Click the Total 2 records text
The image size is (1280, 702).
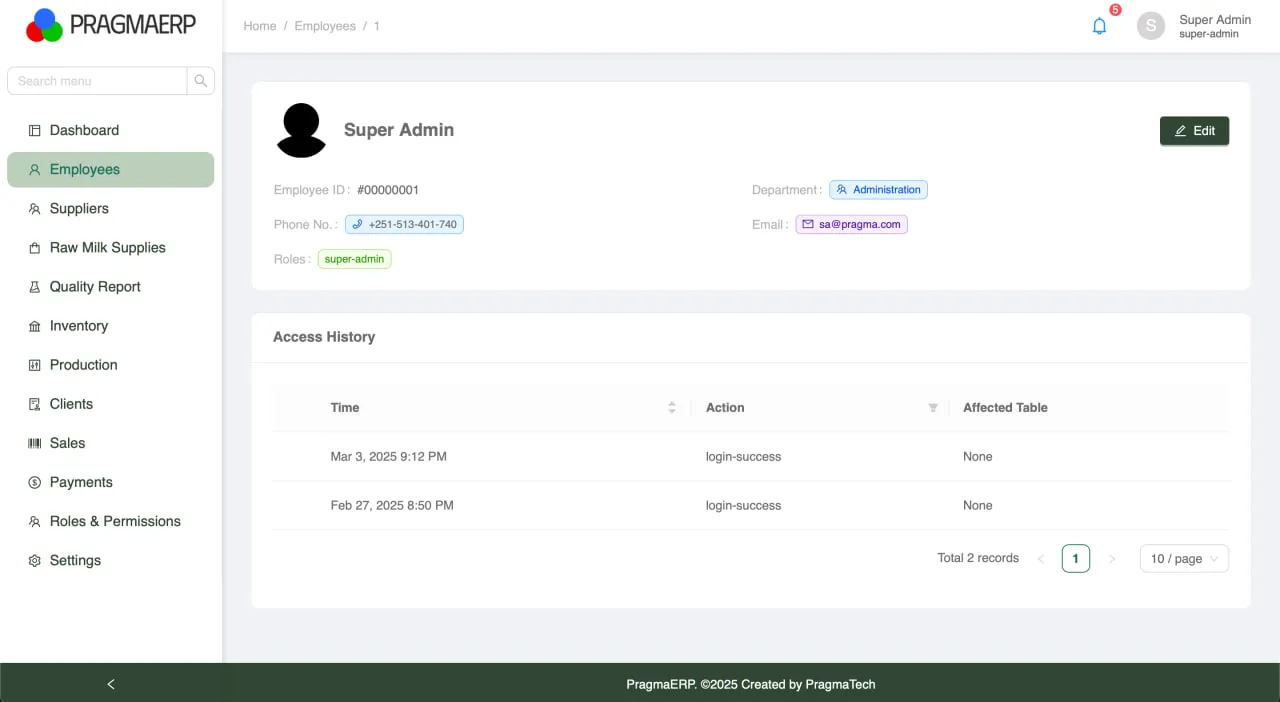(978, 558)
